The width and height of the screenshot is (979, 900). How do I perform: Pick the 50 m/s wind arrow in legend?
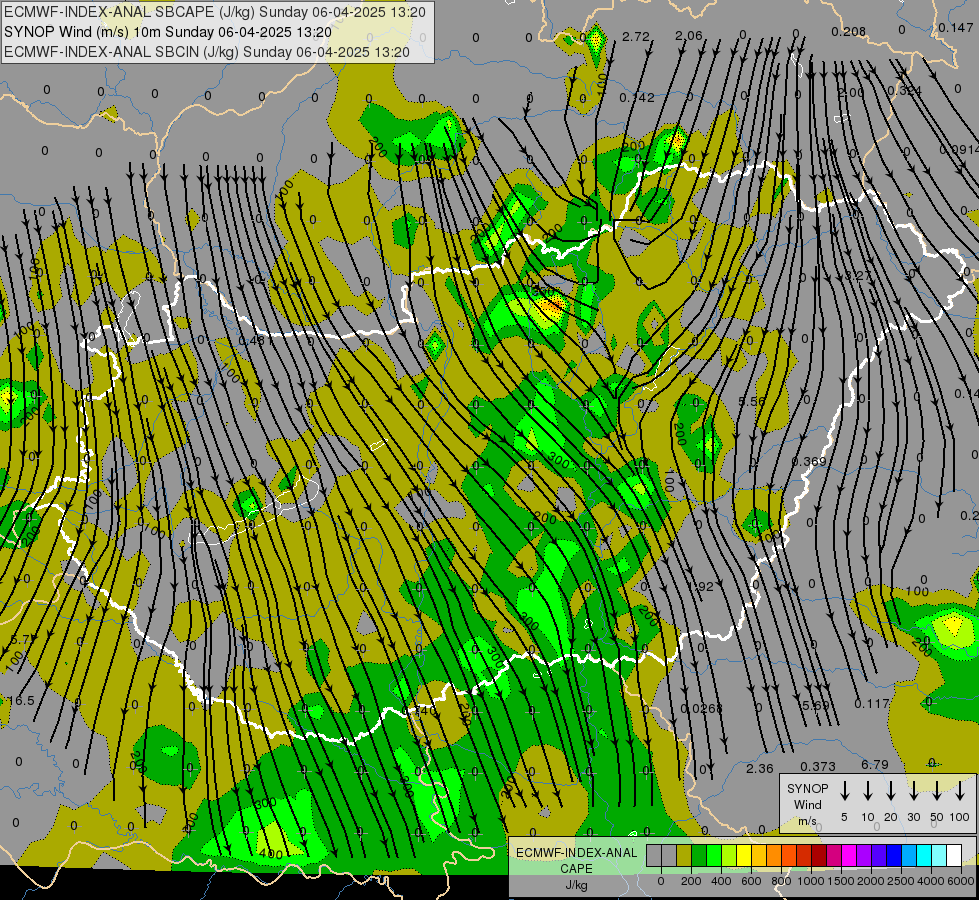point(937,791)
